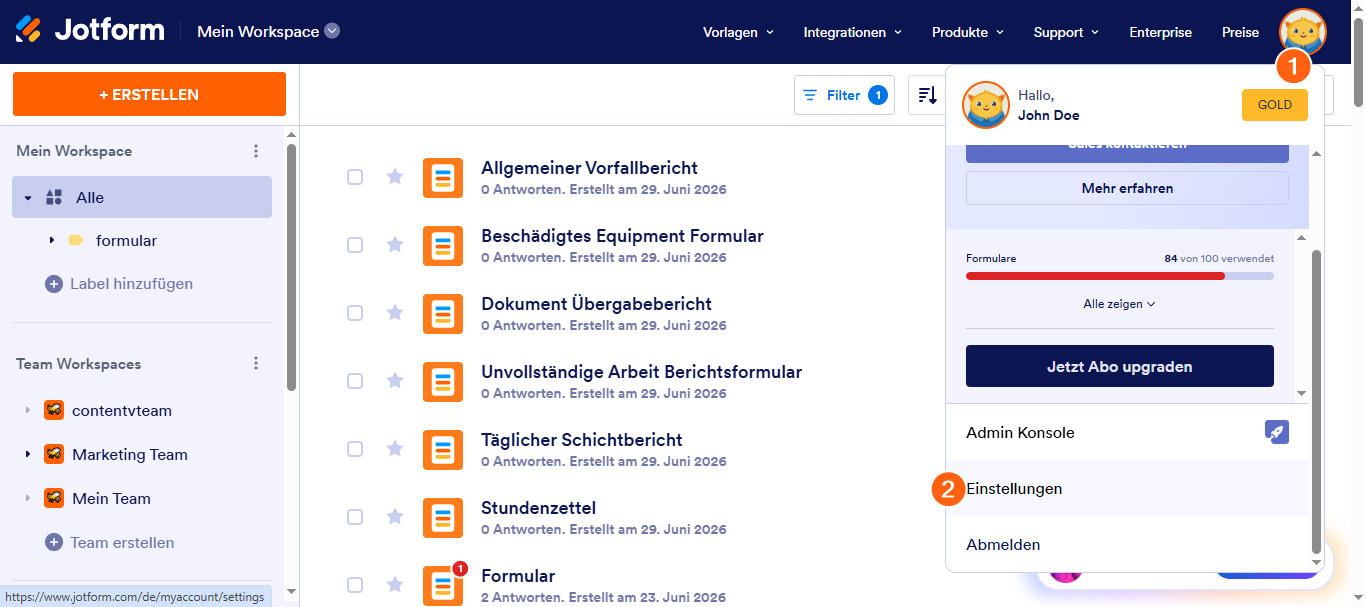The height and width of the screenshot is (607, 1366).
Task: Click the Mehr erfahren button
Action: tap(1127, 188)
